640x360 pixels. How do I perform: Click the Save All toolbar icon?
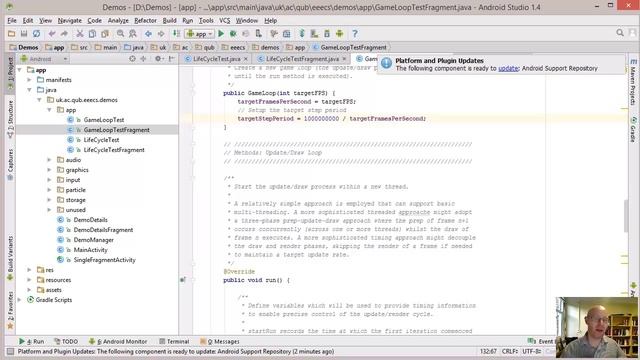point(24,33)
